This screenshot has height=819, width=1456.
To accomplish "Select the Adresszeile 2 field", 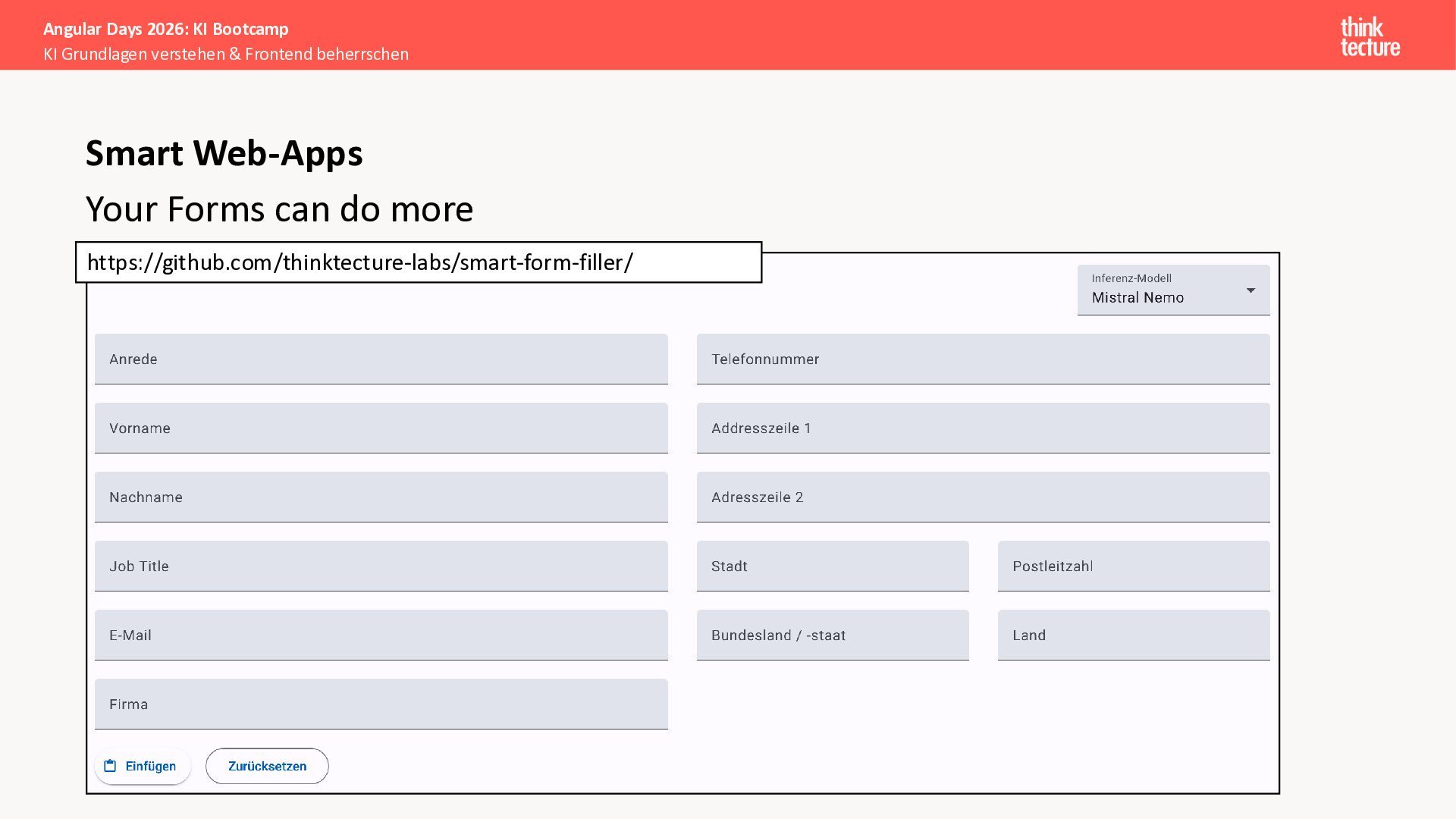I will click(x=983, y=497).
